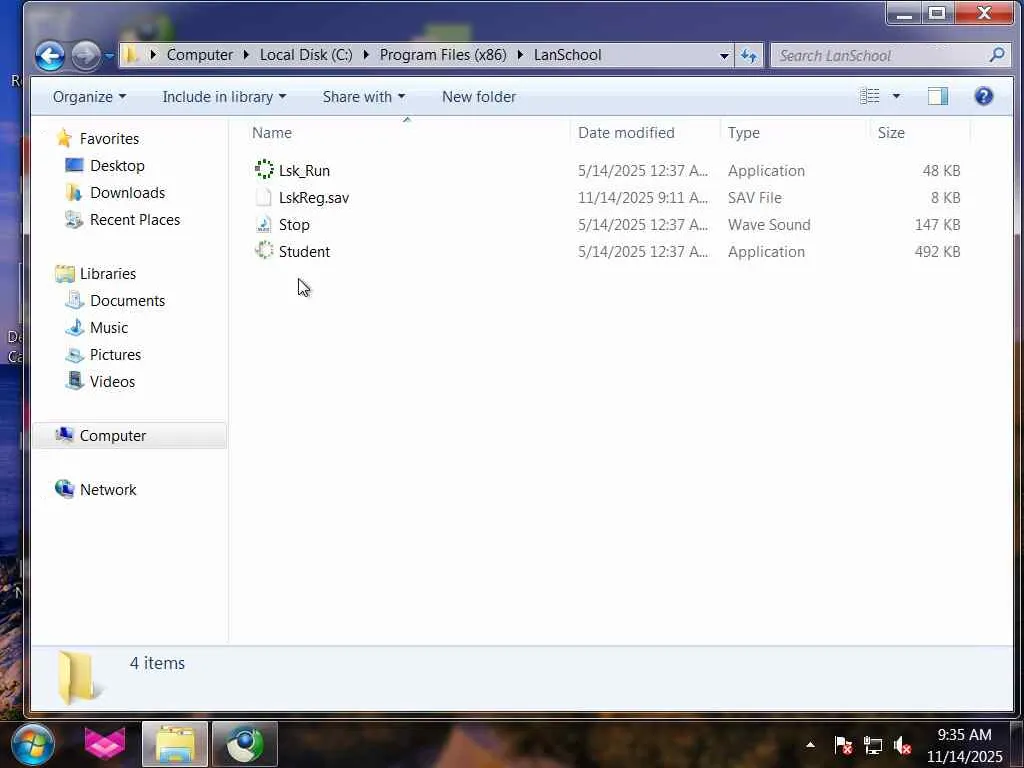Open address bar history dropdown
The image size is (1024, 768).
(724, 56)
